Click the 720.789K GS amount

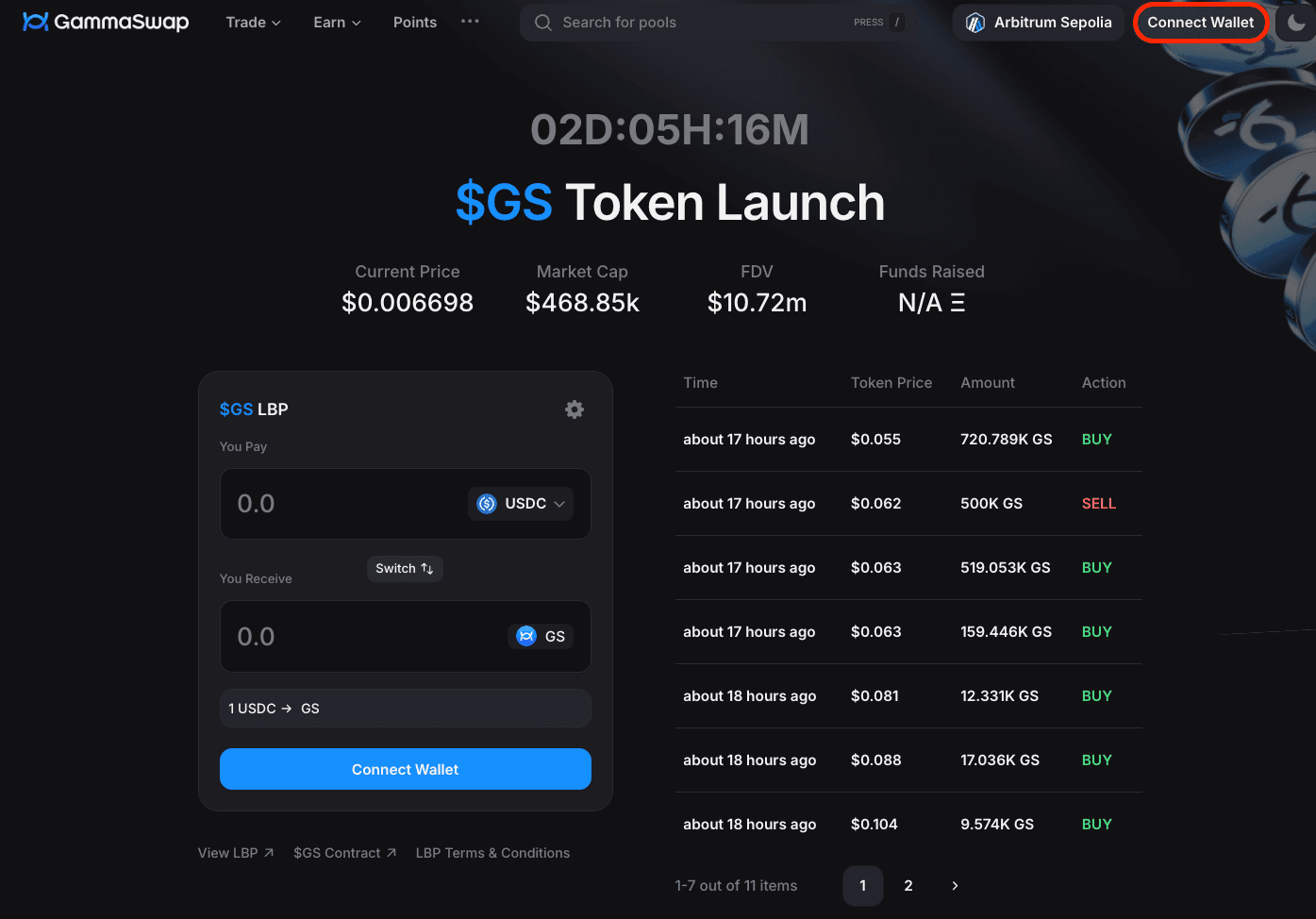(x=1007, y=440)
